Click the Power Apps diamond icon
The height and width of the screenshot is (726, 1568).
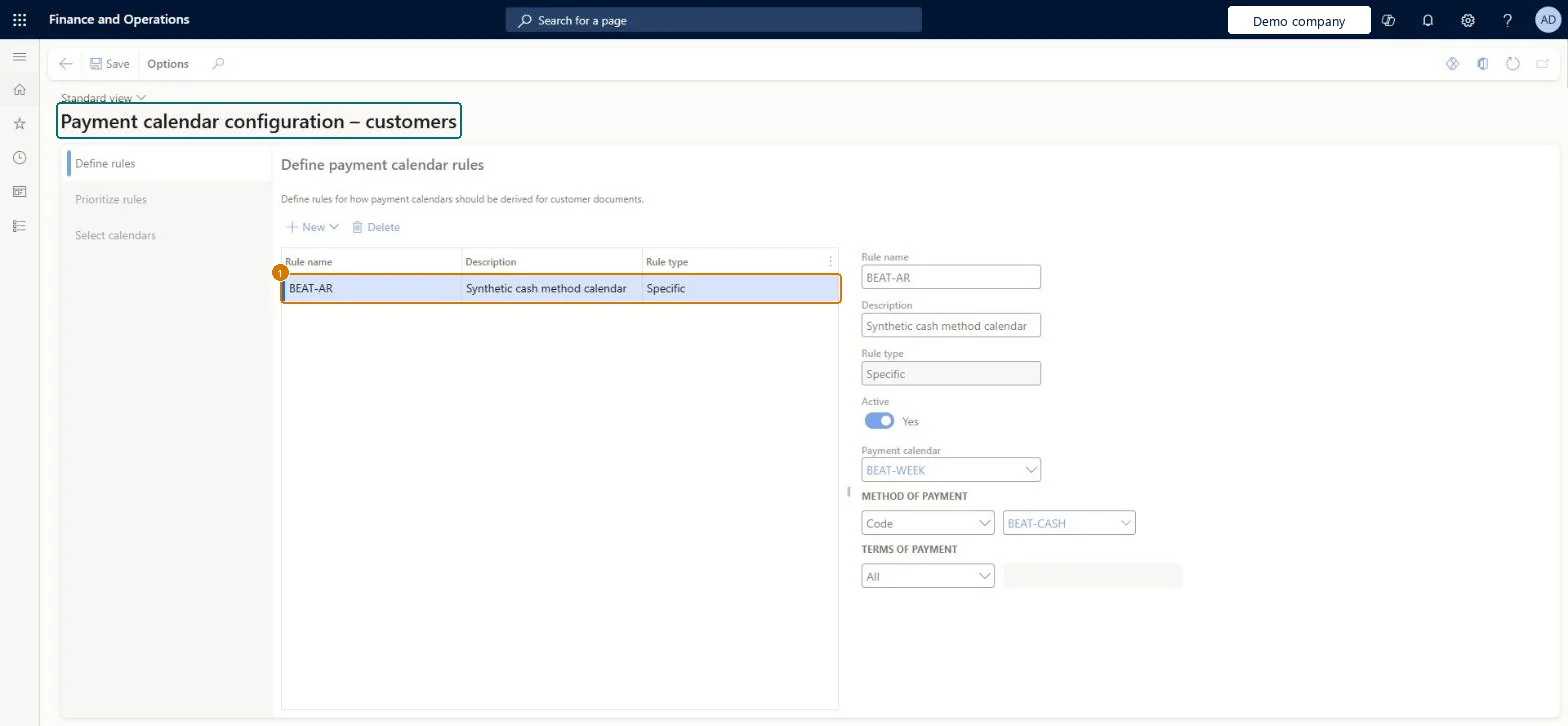(x=1453, y=63)
